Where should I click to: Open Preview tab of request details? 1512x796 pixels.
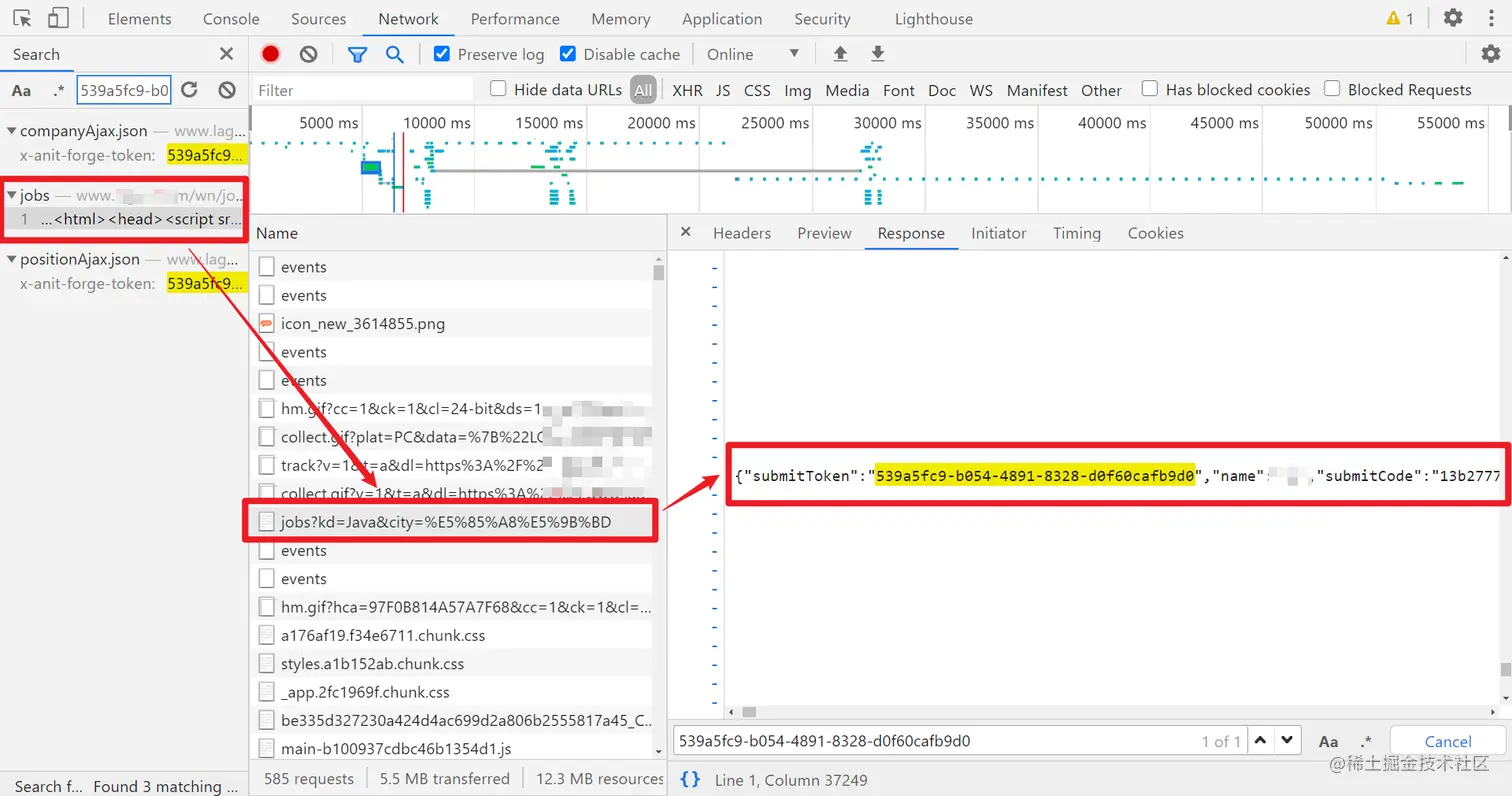pos(824,233)
